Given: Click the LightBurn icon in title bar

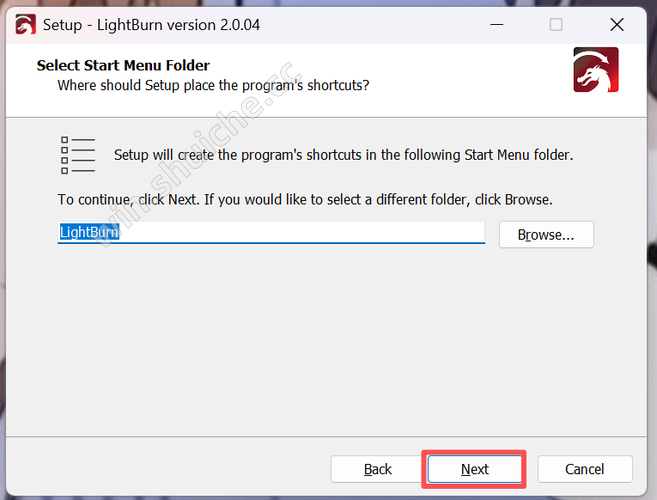Looking at the screenshot, I should click(25, 24).
